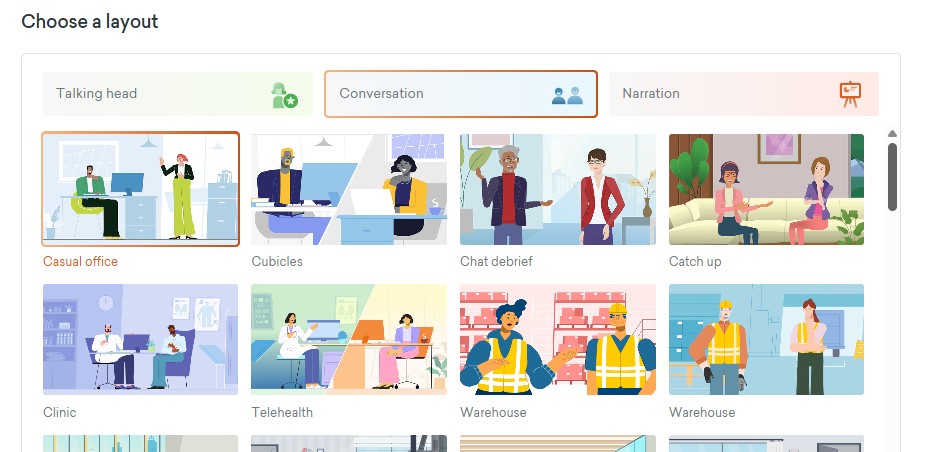The width and height of the screenshot is (928, 452).
Task: Choose the Clinic layout thumbnail
Action: pos(141,340)
